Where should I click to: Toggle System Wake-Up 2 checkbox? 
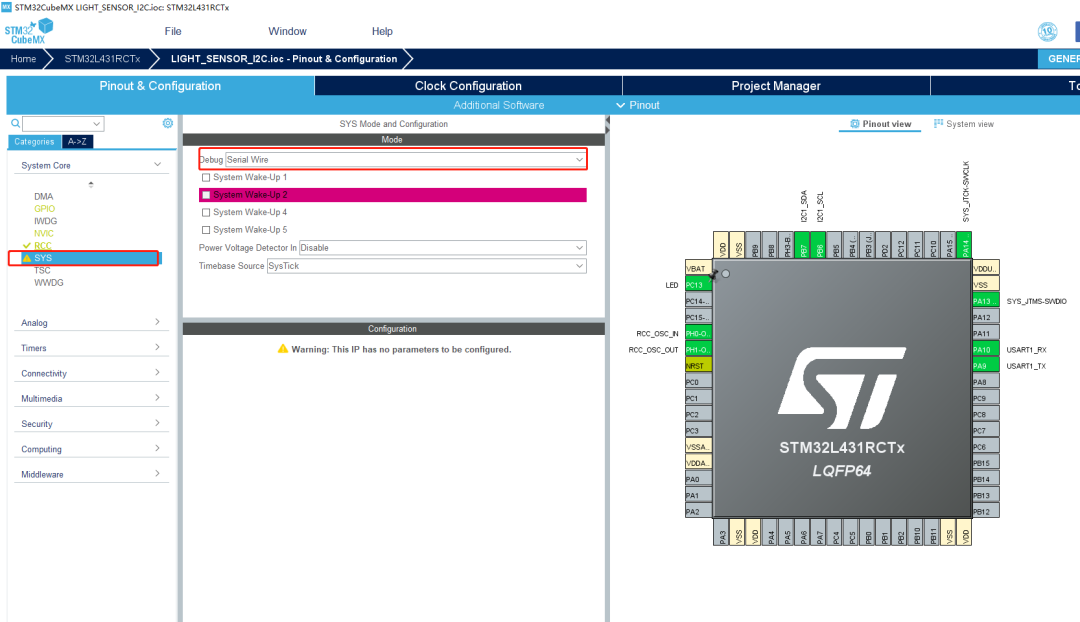pos(206,195)
